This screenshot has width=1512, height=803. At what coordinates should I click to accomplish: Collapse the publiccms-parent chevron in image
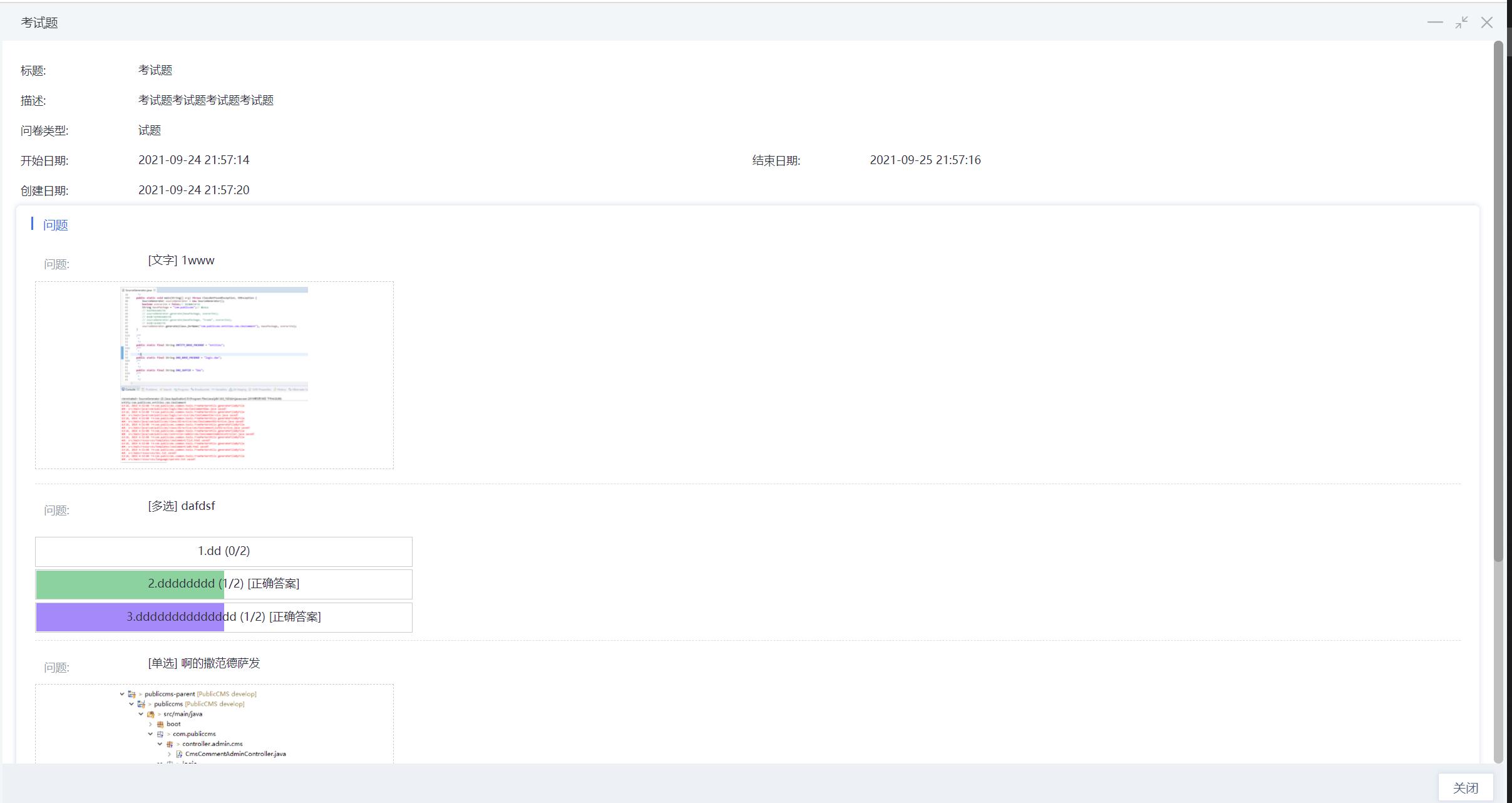point(122,694)
